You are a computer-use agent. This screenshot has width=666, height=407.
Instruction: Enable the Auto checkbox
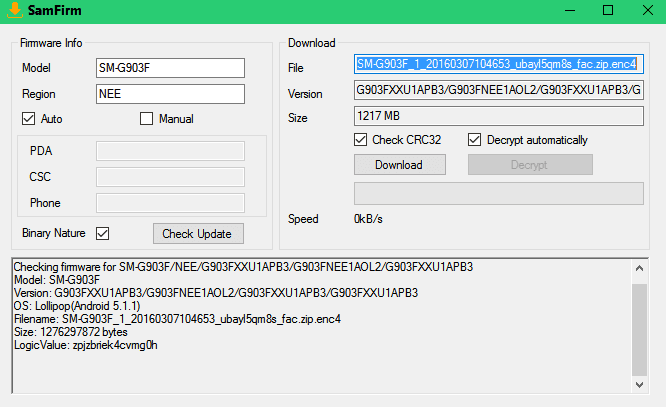click(x=28, y=119)
